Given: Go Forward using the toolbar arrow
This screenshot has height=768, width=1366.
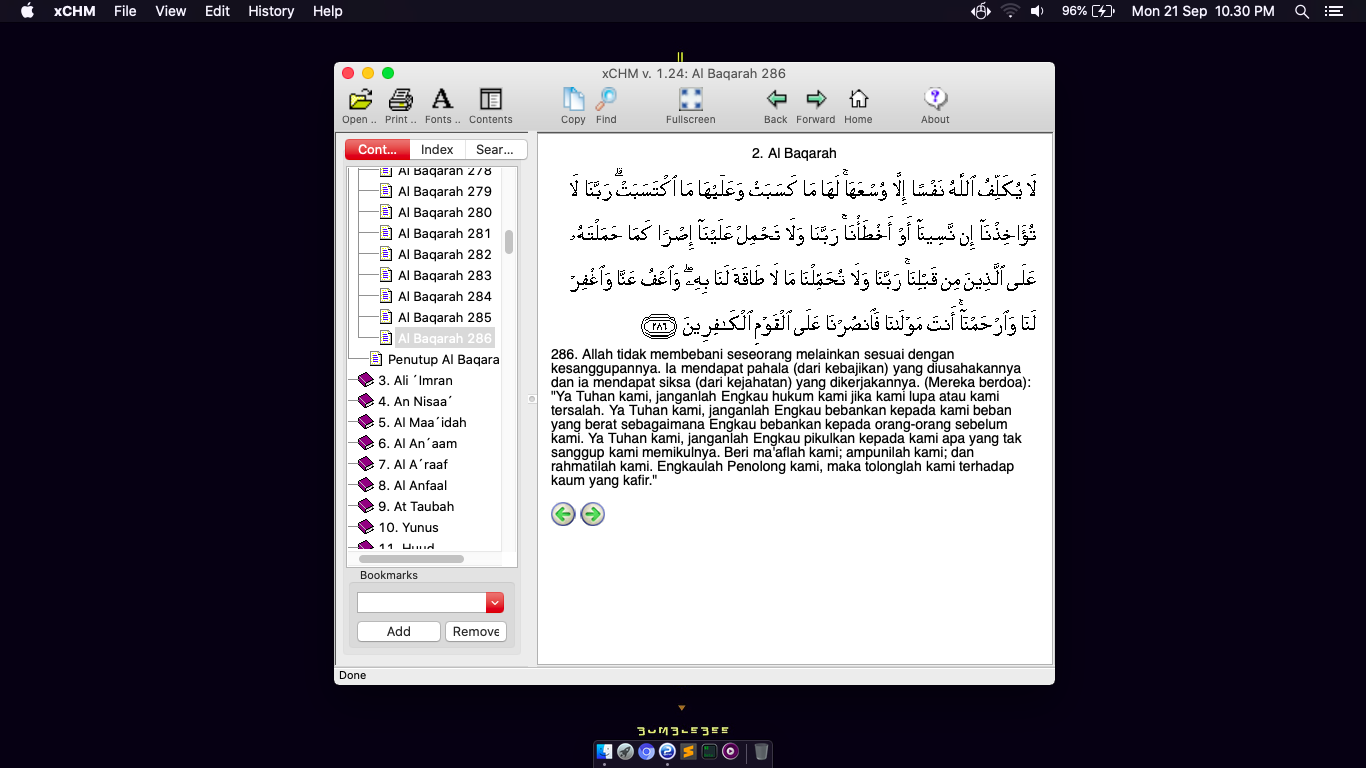Looking at the screenshot, I should click(816, 99).
